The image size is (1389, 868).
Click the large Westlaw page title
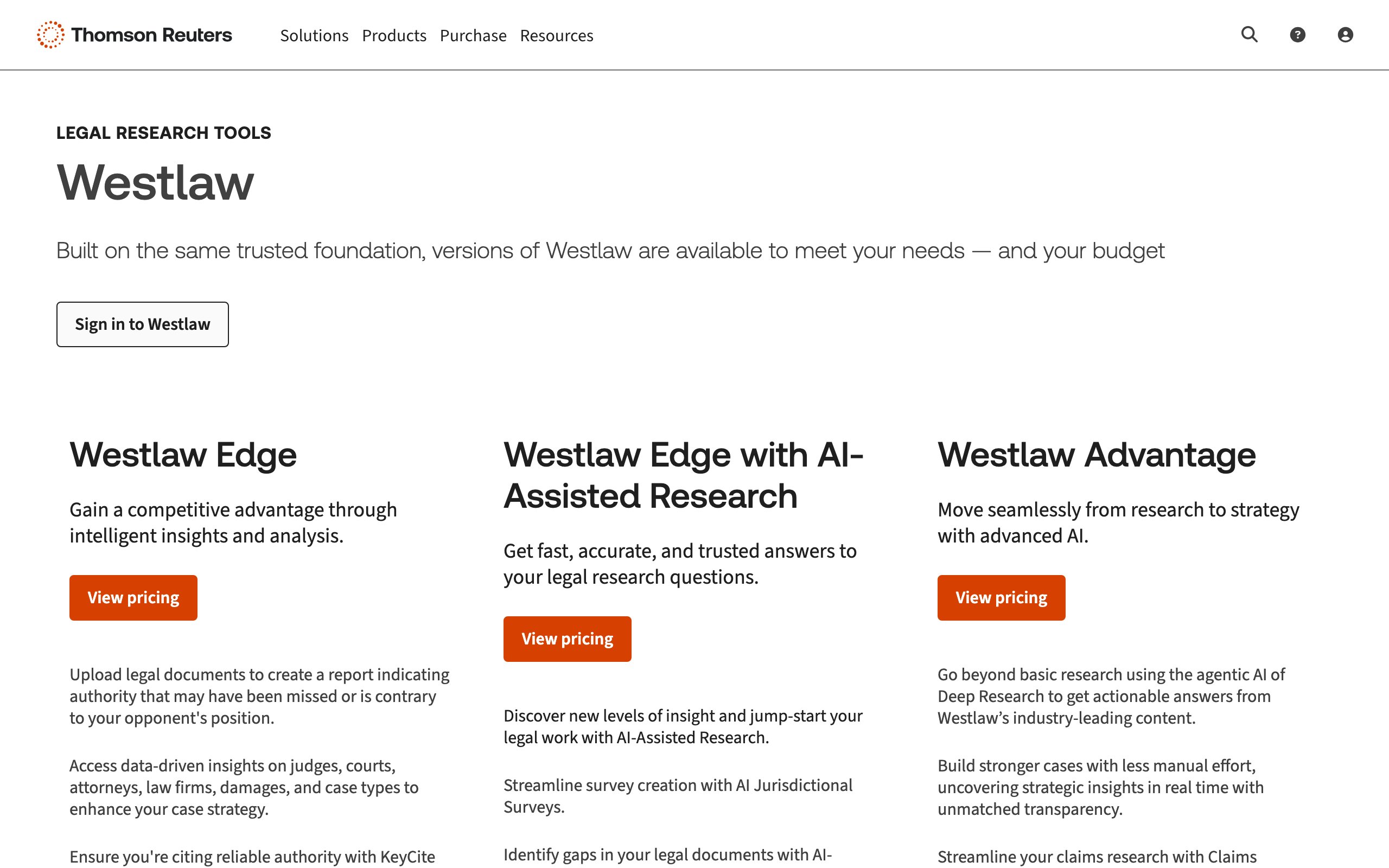155,183
